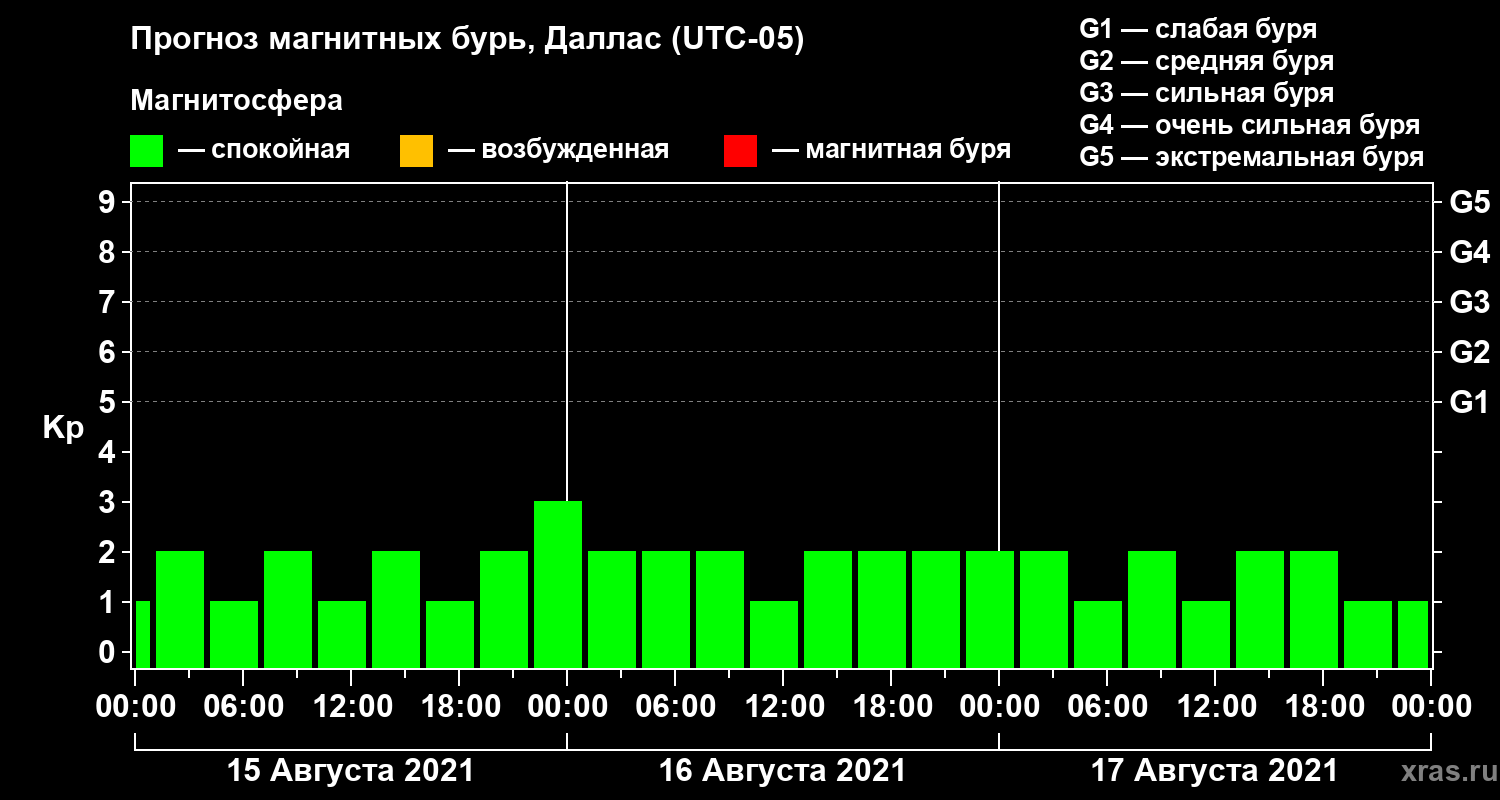Click the '17 Августа 2021' date label
The width and height of the screenshot is (1500, 800).
coord(1214,771)
